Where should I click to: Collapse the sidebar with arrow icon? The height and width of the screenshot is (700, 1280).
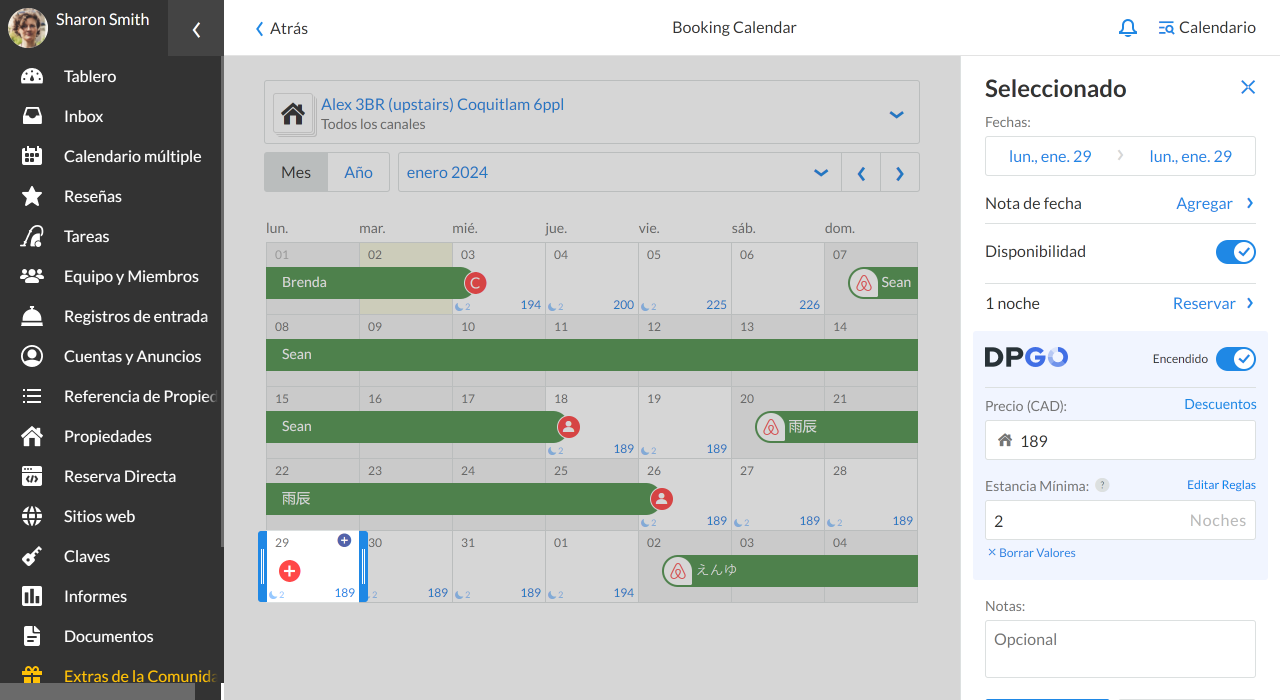(x=196, y=29)
